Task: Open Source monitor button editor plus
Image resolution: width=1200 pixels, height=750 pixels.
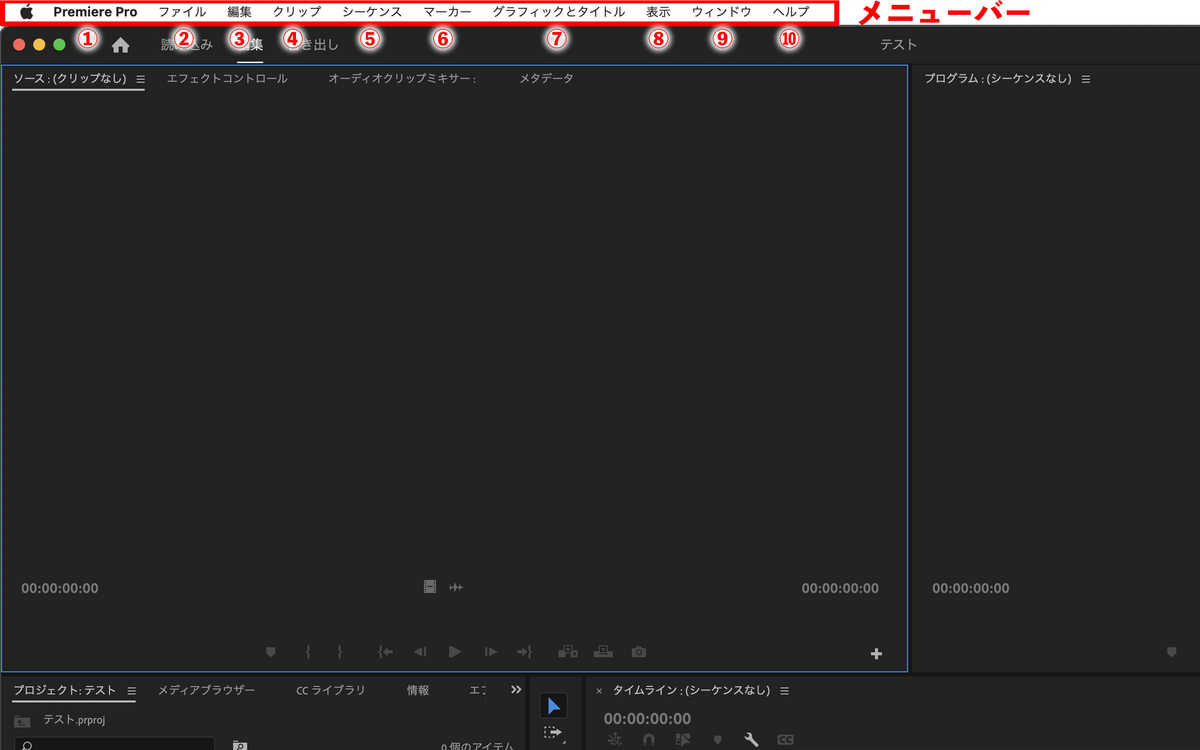Action: 877,654
